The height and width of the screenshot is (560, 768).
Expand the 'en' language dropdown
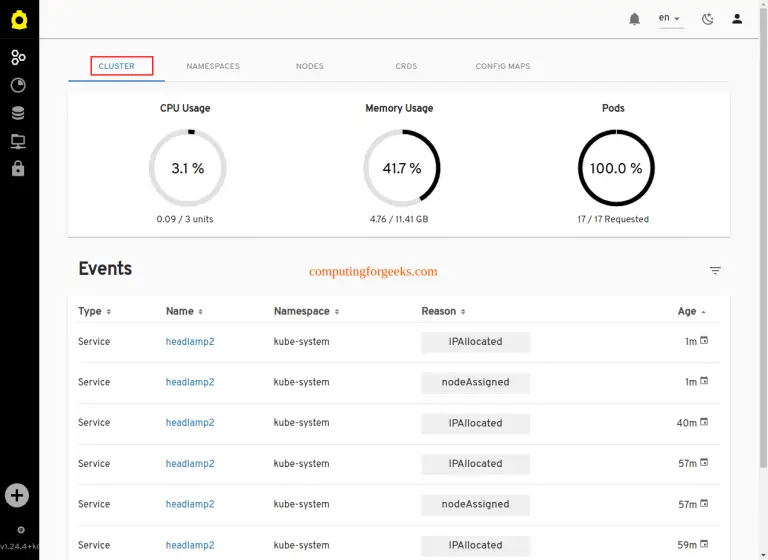(x=669, y=18)
